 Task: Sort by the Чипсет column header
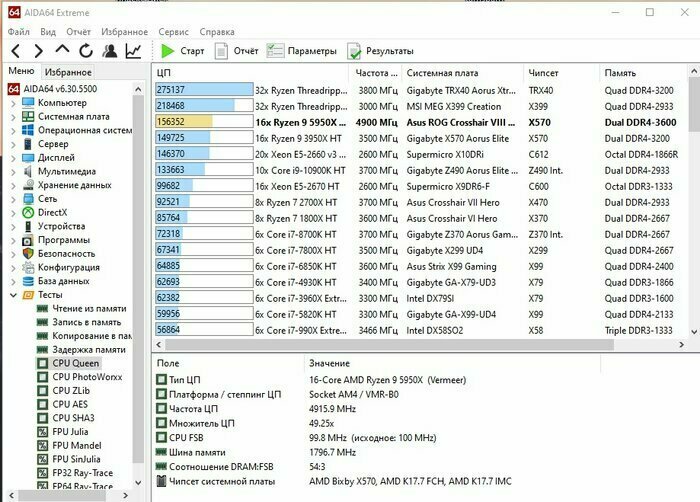(x=561, y=73)
